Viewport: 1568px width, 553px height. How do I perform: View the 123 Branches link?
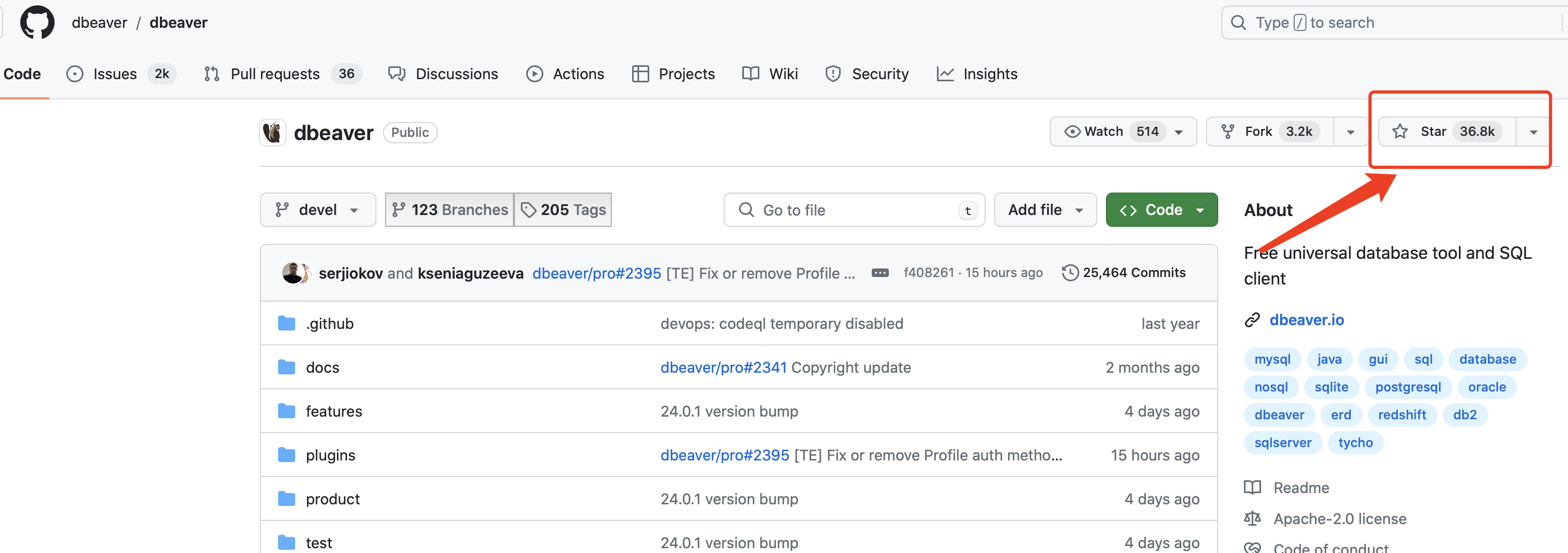coord(450,210)
